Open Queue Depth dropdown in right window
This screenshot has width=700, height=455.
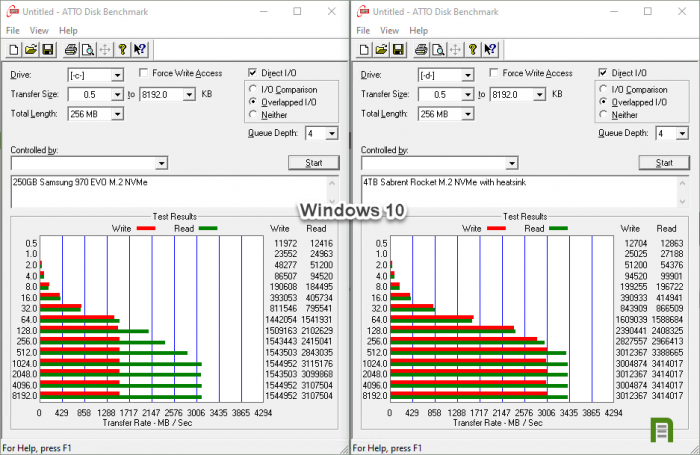pyautogui.click(x=682, y=133)
